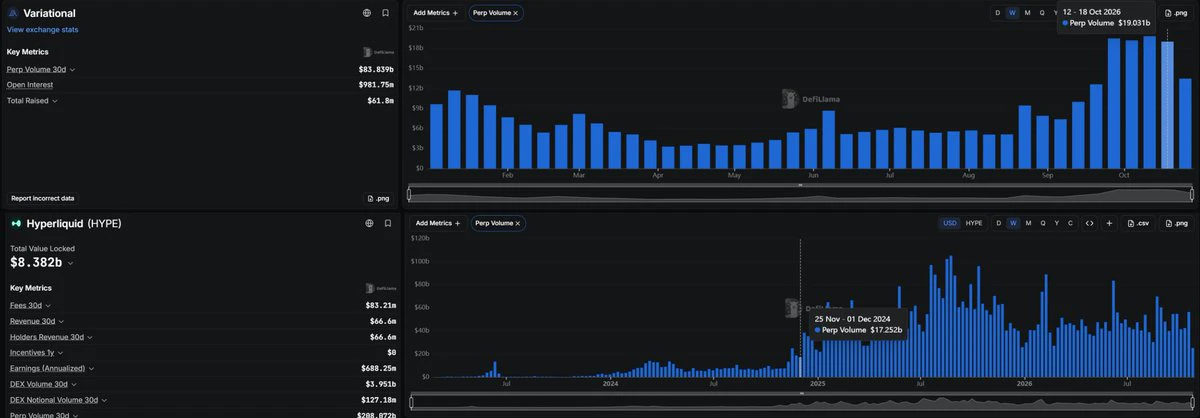Expand Total Raised metric row
Viewport: 1200px width, 418px height.
(54, 101)
